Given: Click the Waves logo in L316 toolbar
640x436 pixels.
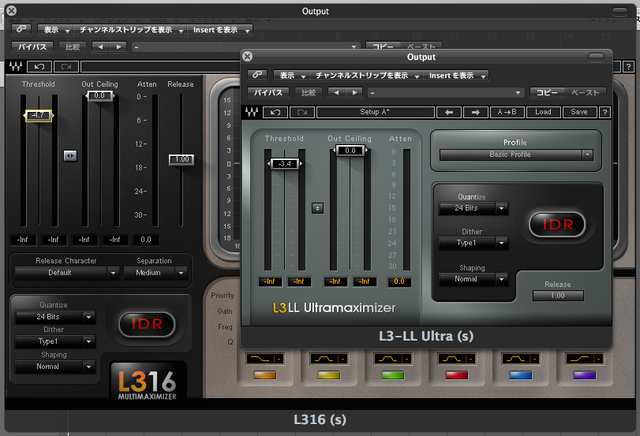Looking at the screenshot, I should [x=16, y=66].
